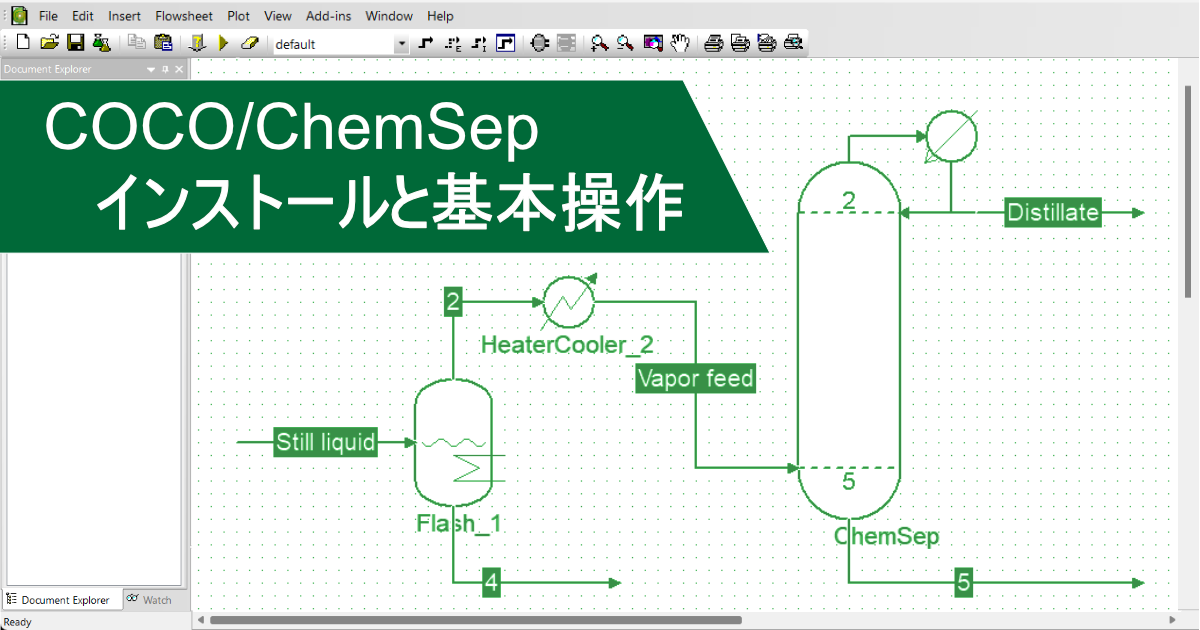Select the condenser circle above column

click(x=950, y=134)
